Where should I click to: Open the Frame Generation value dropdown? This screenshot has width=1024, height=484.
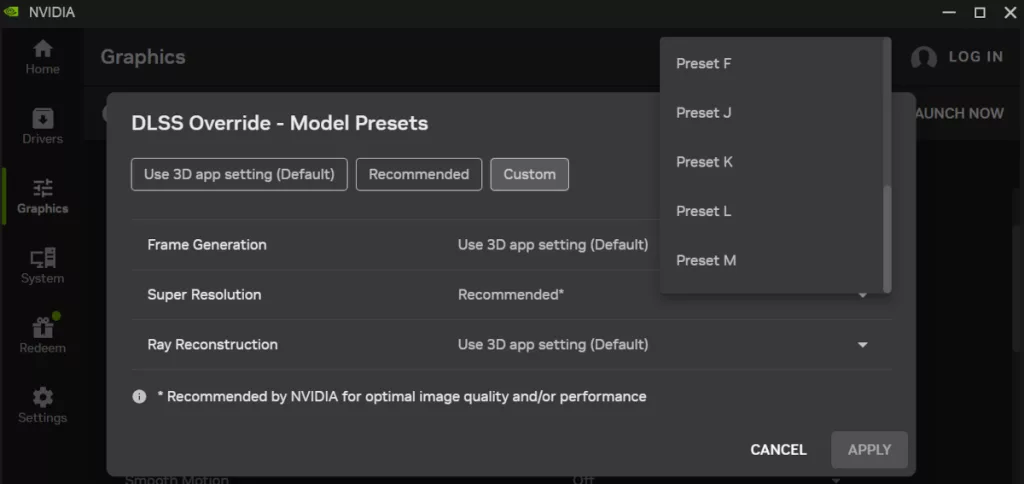point(553,245)
